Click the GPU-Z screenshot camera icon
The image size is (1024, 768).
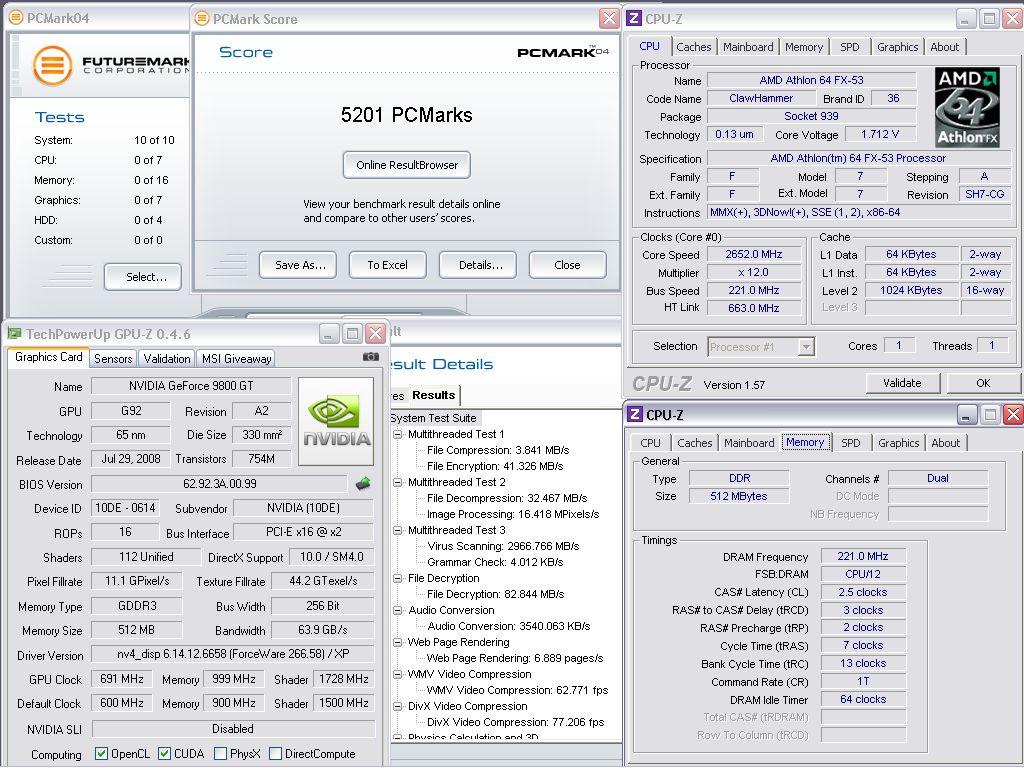[370, 357]
